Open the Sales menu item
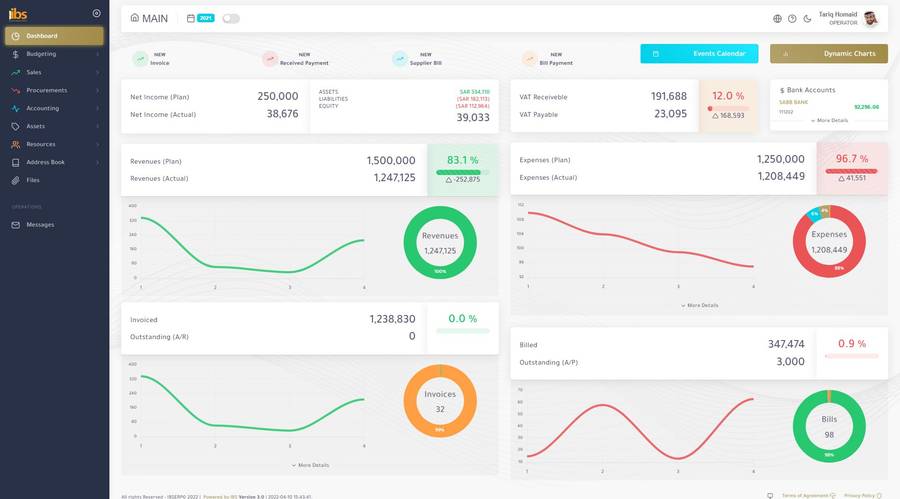Viewport: 900px width, 499px height. click(x=54, y=72)
